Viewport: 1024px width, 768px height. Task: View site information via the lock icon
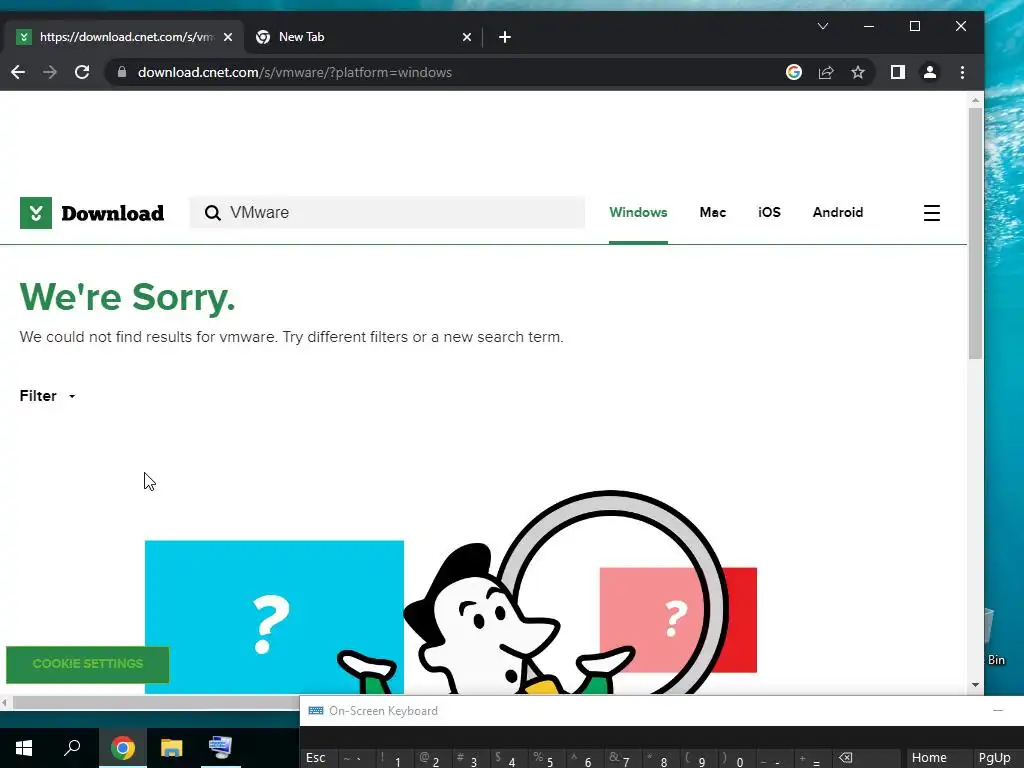point(121,72)
